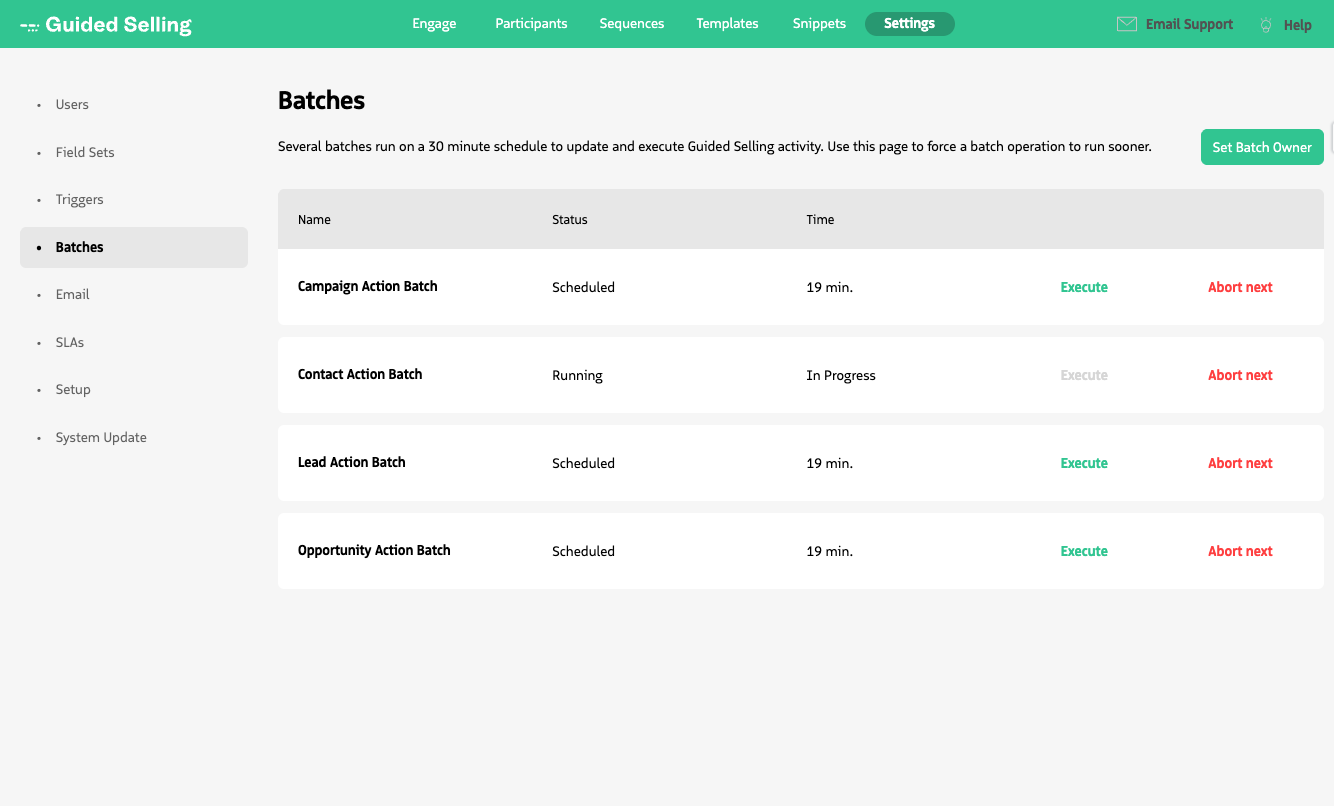This screenshot has width=1334, height=806.
Task: Switch to the Templates section
Action: pyautogui.click(x=727, y=23)
